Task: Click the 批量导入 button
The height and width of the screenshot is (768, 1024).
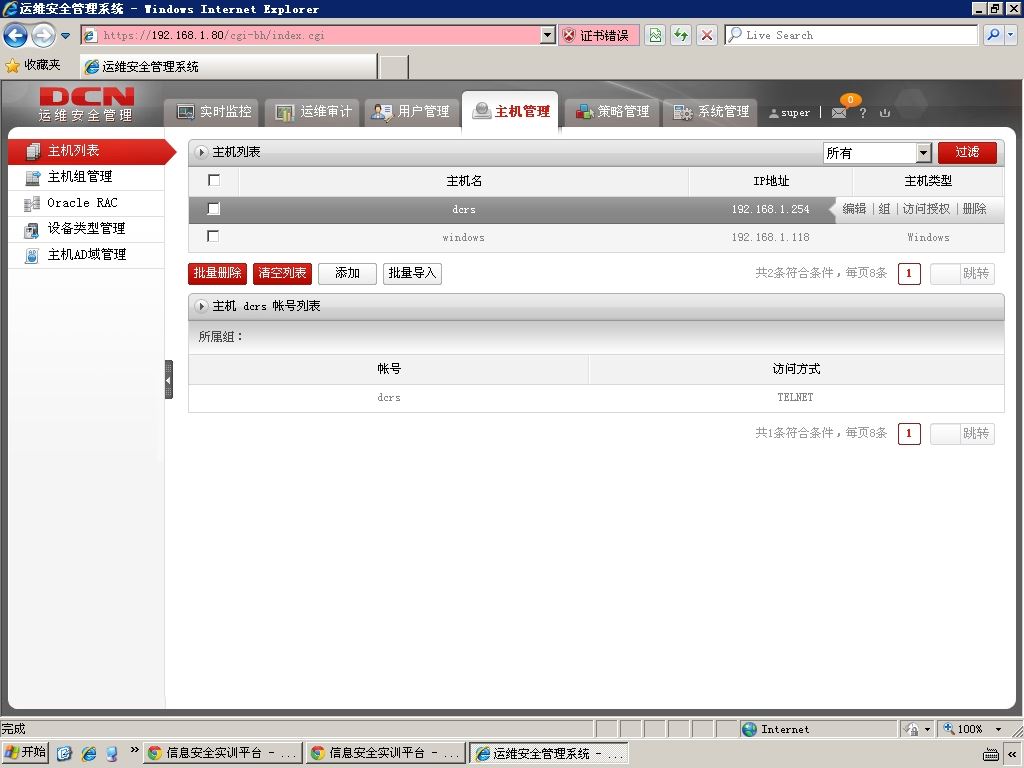Action: pos(412,274)
